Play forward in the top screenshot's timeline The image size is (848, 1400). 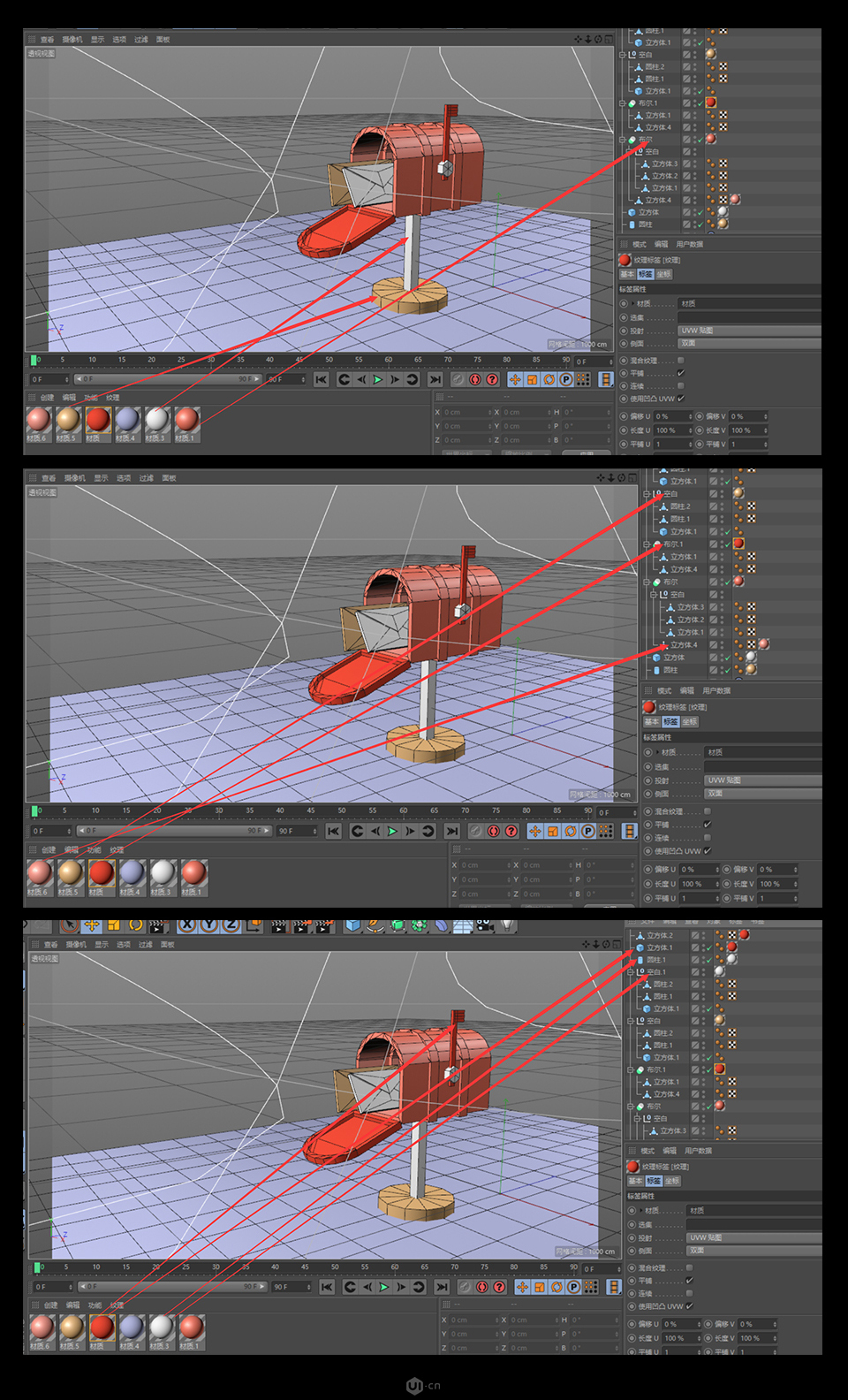pos(378,379)
